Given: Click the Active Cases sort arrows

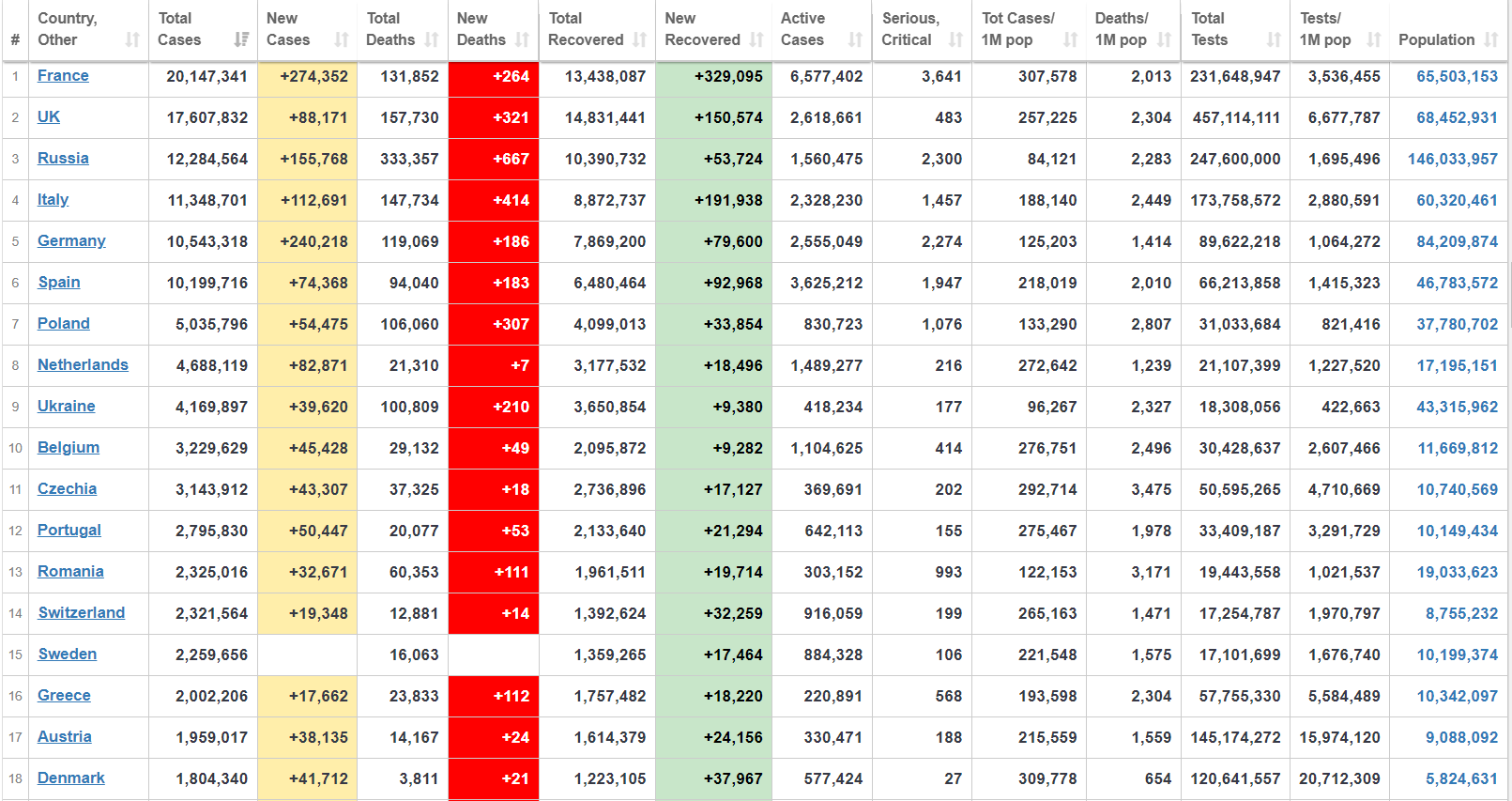Looking at the screenshot, I should coord(855,39).
